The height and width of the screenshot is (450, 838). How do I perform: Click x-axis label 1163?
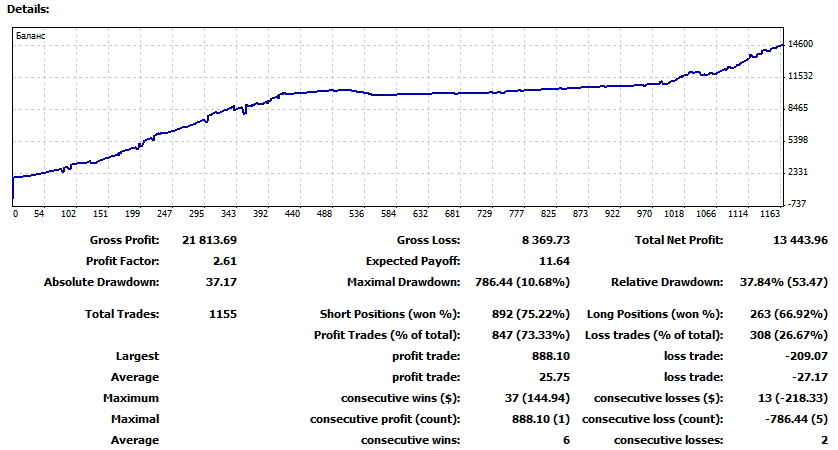pyautogui.click(x=770, y=214)
